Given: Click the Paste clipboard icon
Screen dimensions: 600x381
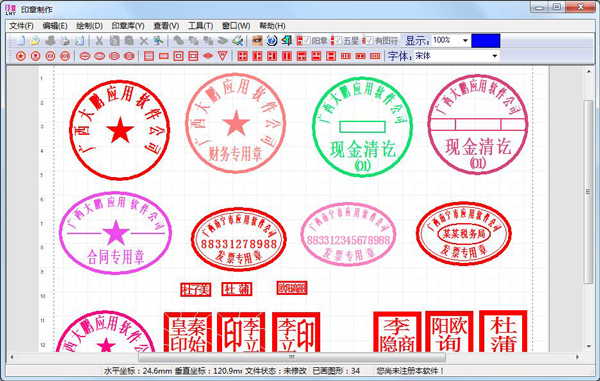Looking at the screenshot, I should click(x=129, y=41).
